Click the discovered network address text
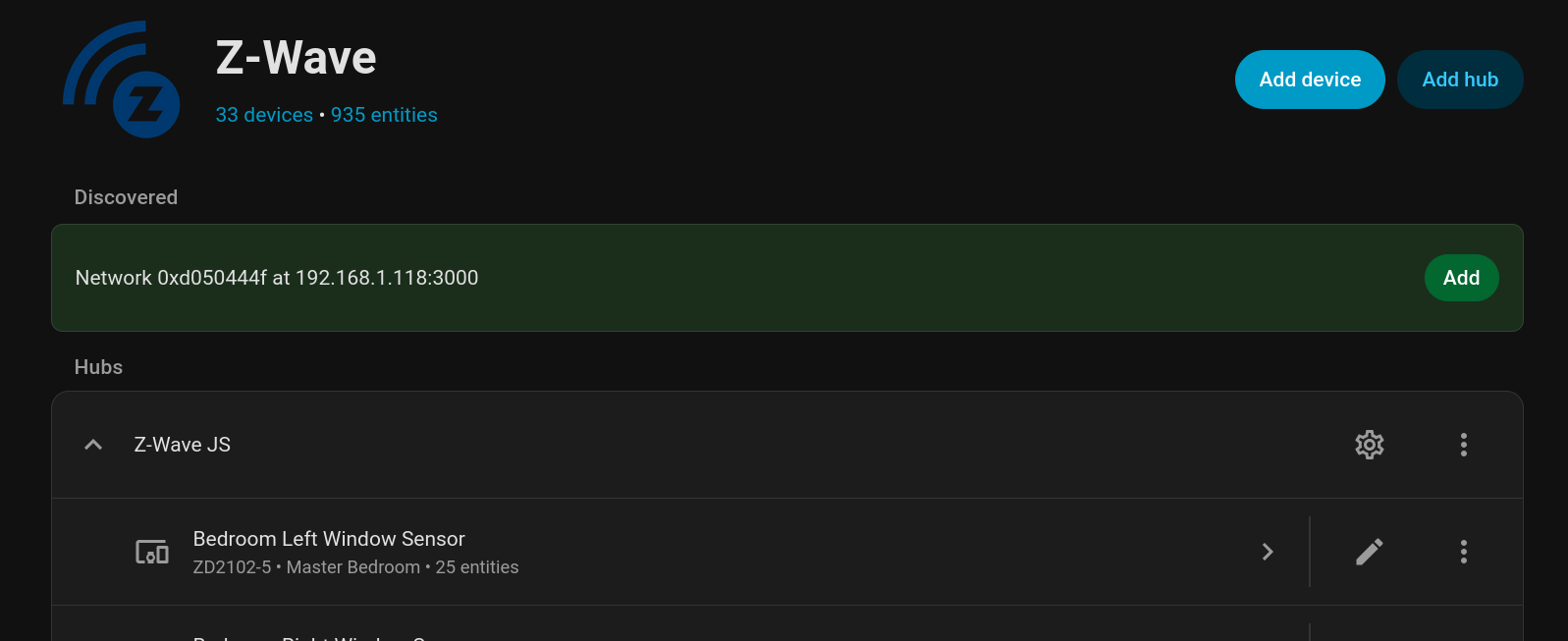Screen dimensions: 1568x641 277,278
